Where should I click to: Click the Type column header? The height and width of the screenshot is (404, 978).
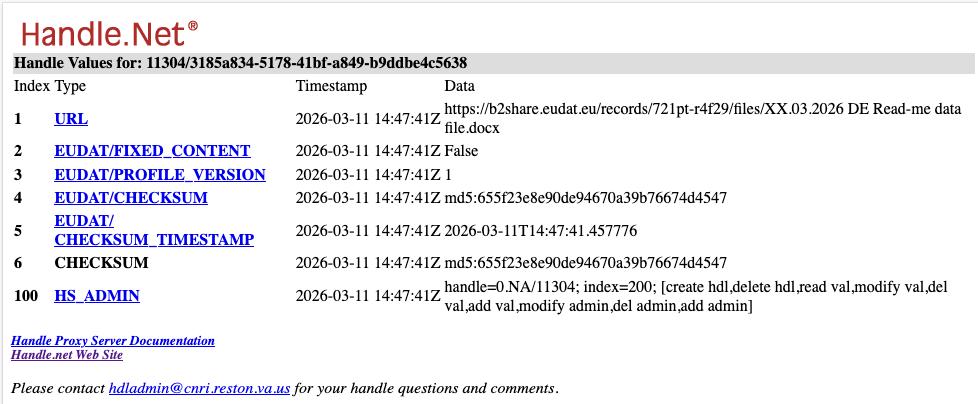[70, 87]
